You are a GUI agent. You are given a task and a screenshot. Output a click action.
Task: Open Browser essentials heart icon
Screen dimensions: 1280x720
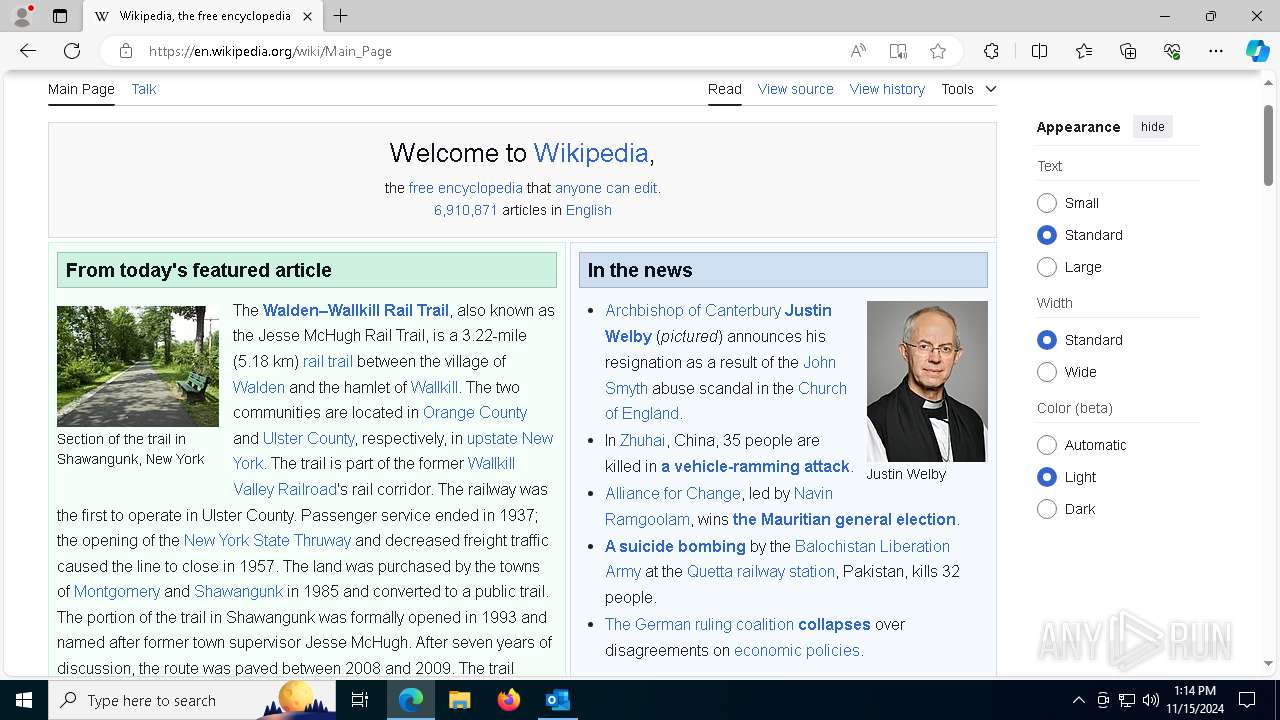click(1172, 51)
